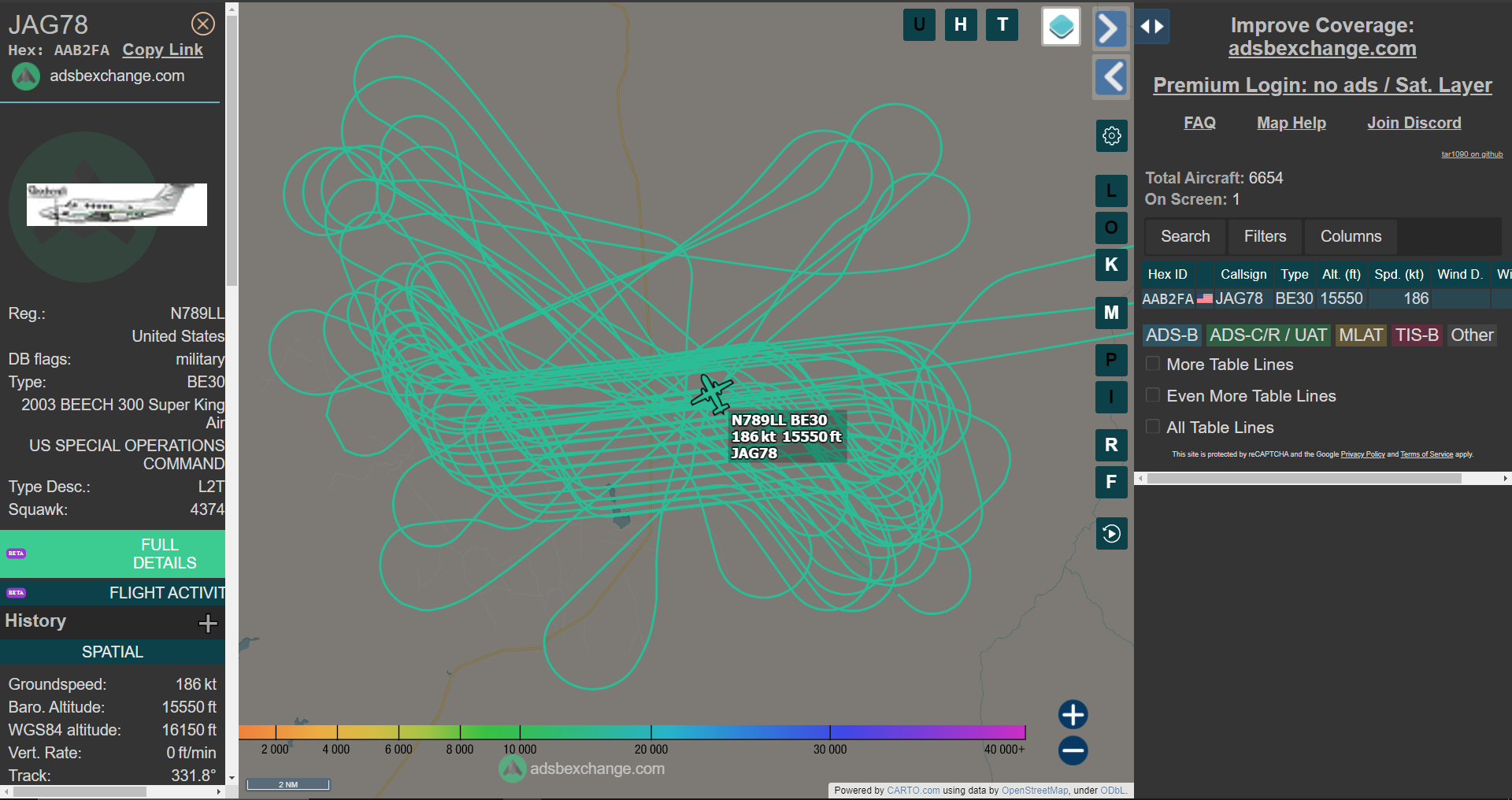Click the K map button
Image resolution: width=1512 pixels, height=800 pixels.
(x=1112, y=265)
